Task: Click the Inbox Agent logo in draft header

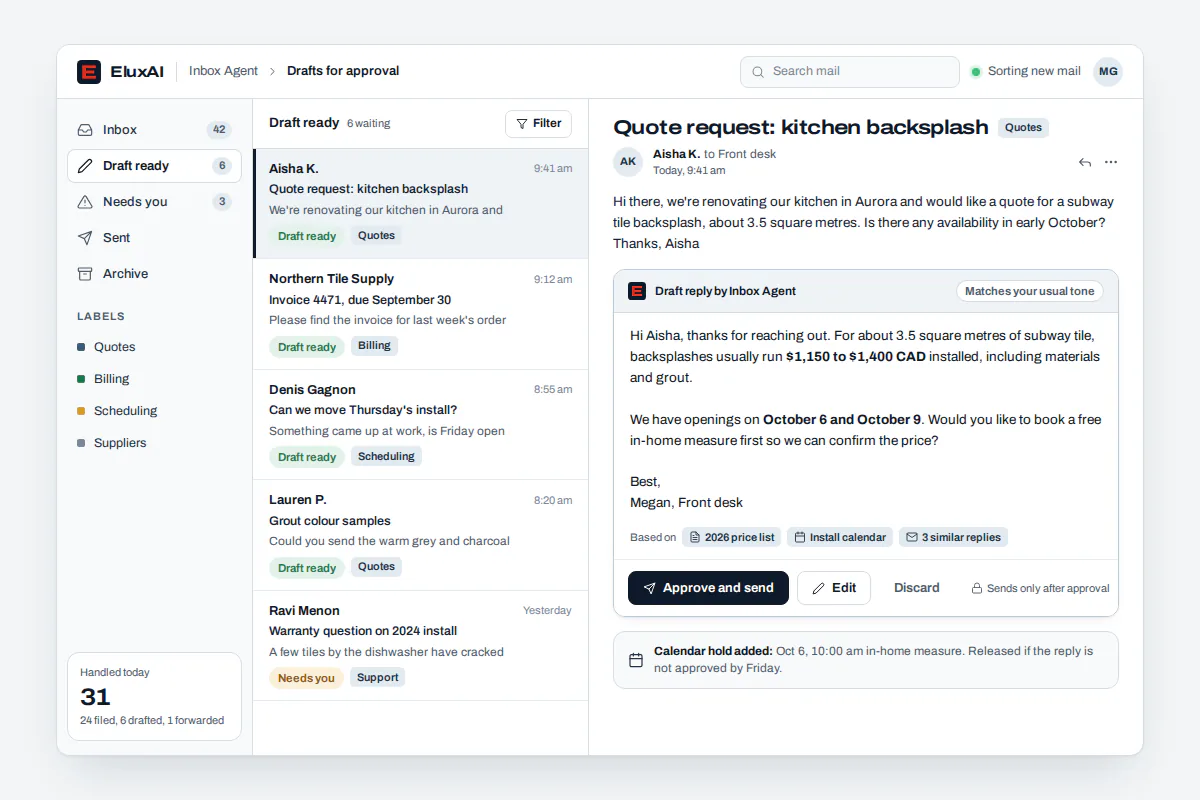Action: tap(637, 291)
